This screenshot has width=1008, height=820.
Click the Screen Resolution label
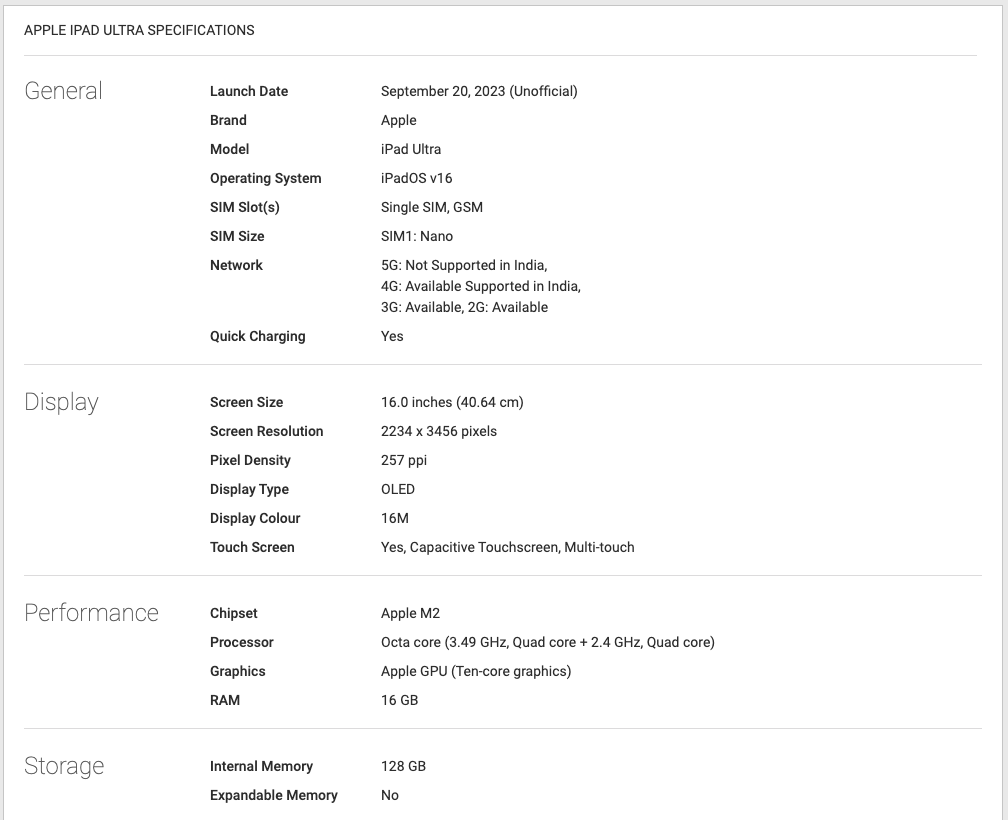tap(266, 431)
